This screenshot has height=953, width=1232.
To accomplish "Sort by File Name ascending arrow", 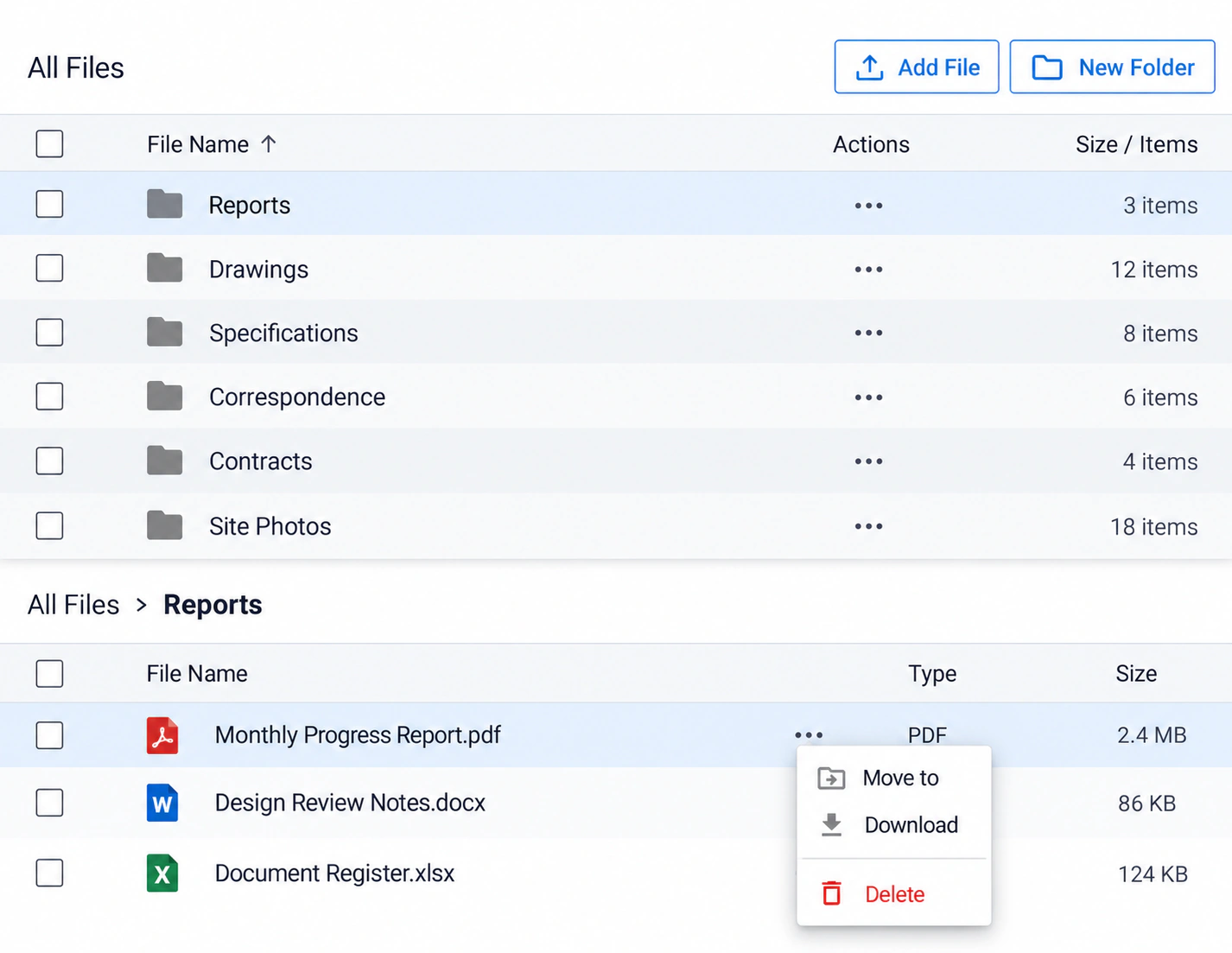I will pyautogui.click(x=269, y=143).
